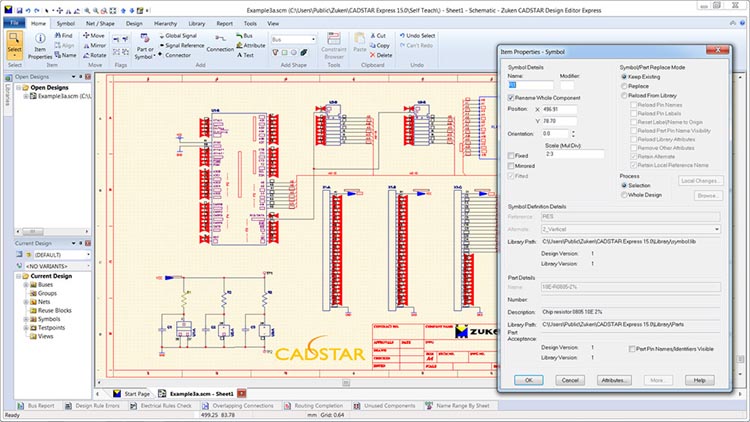Select the Selection process radio button
750x422 pixels.
[624, 185]
